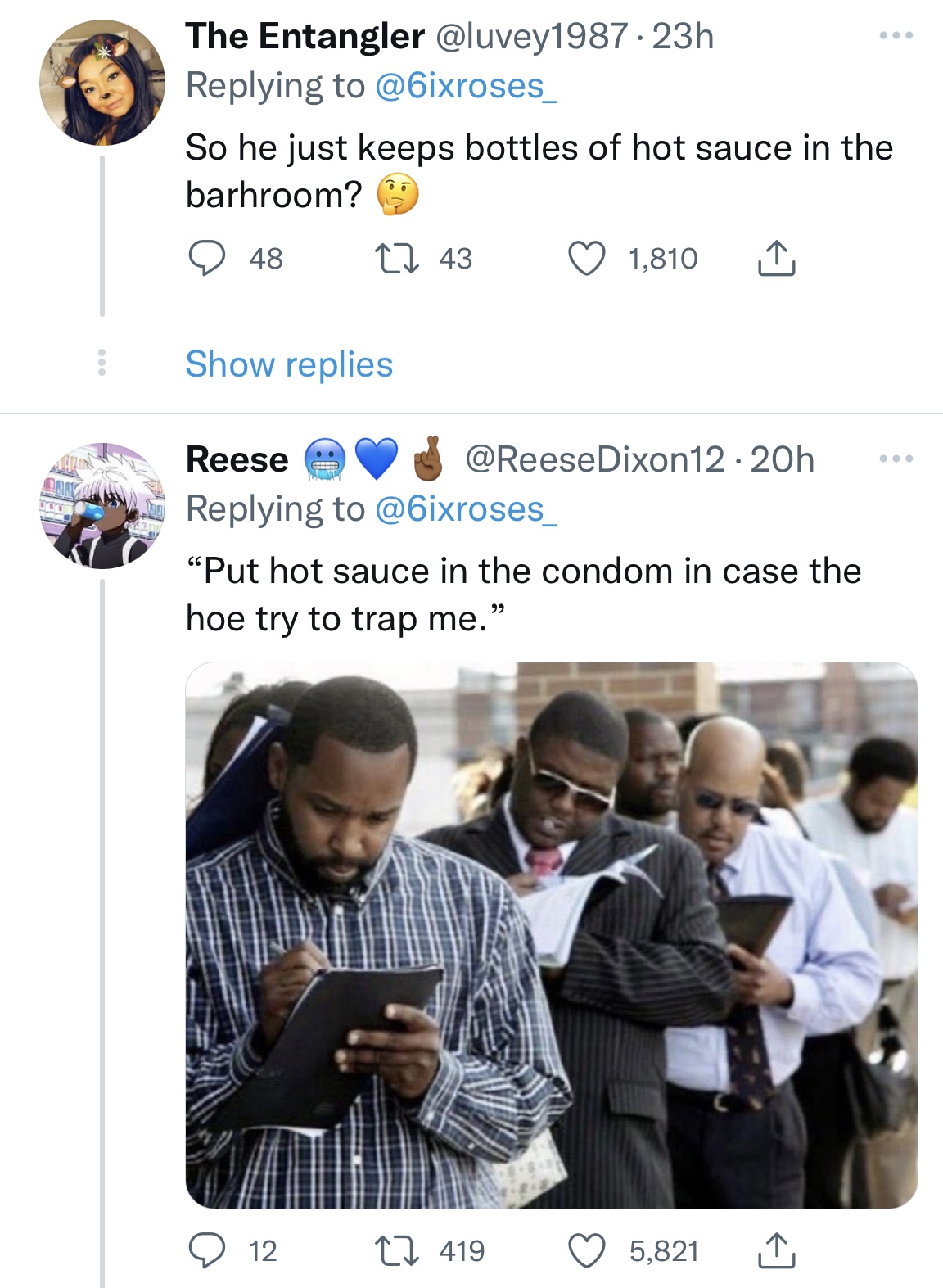Reply to Reese's tweet
Screen dimensions: 943x1288
click(207, 1250)
